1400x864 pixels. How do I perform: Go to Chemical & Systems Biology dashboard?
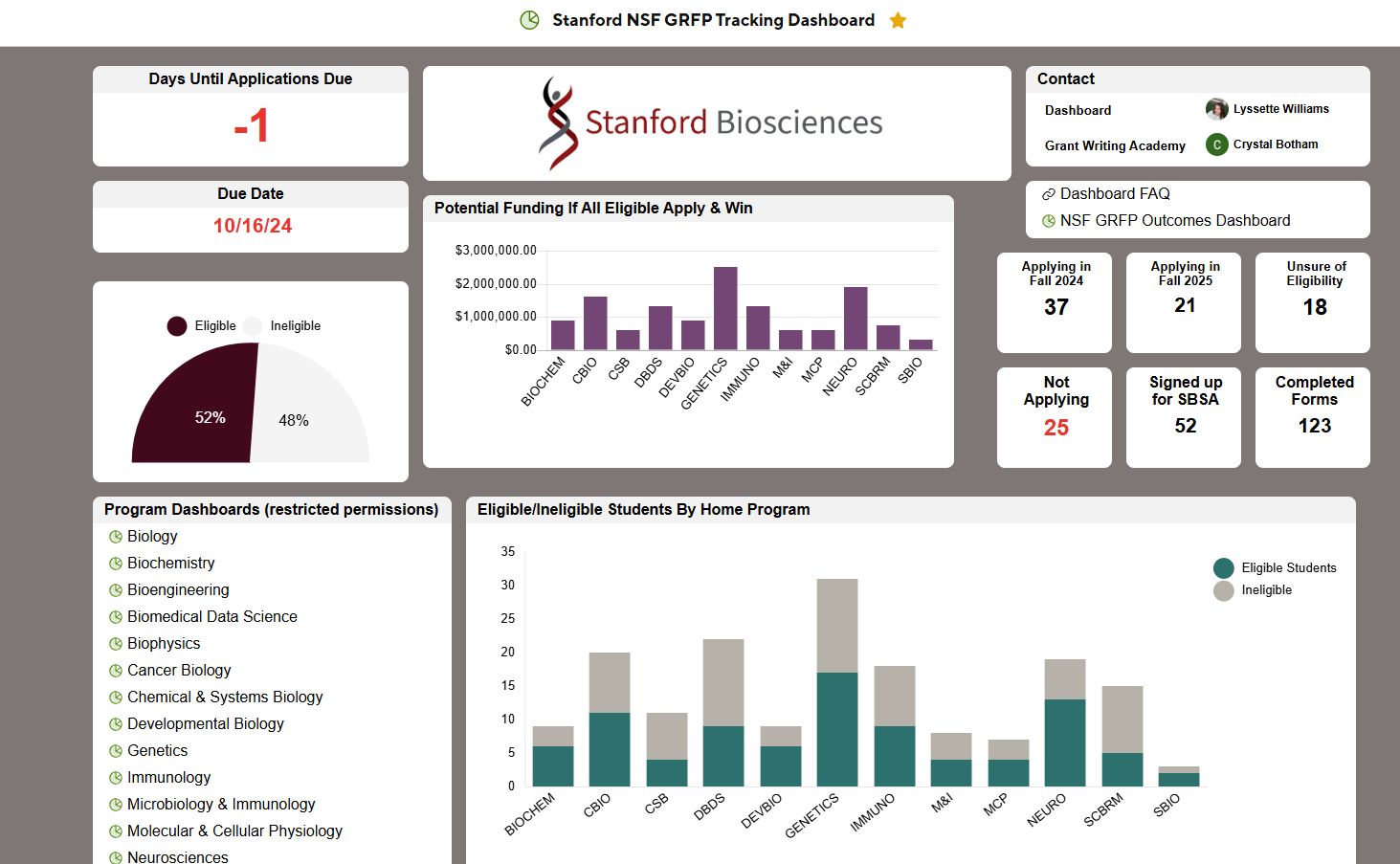point(225,698)
